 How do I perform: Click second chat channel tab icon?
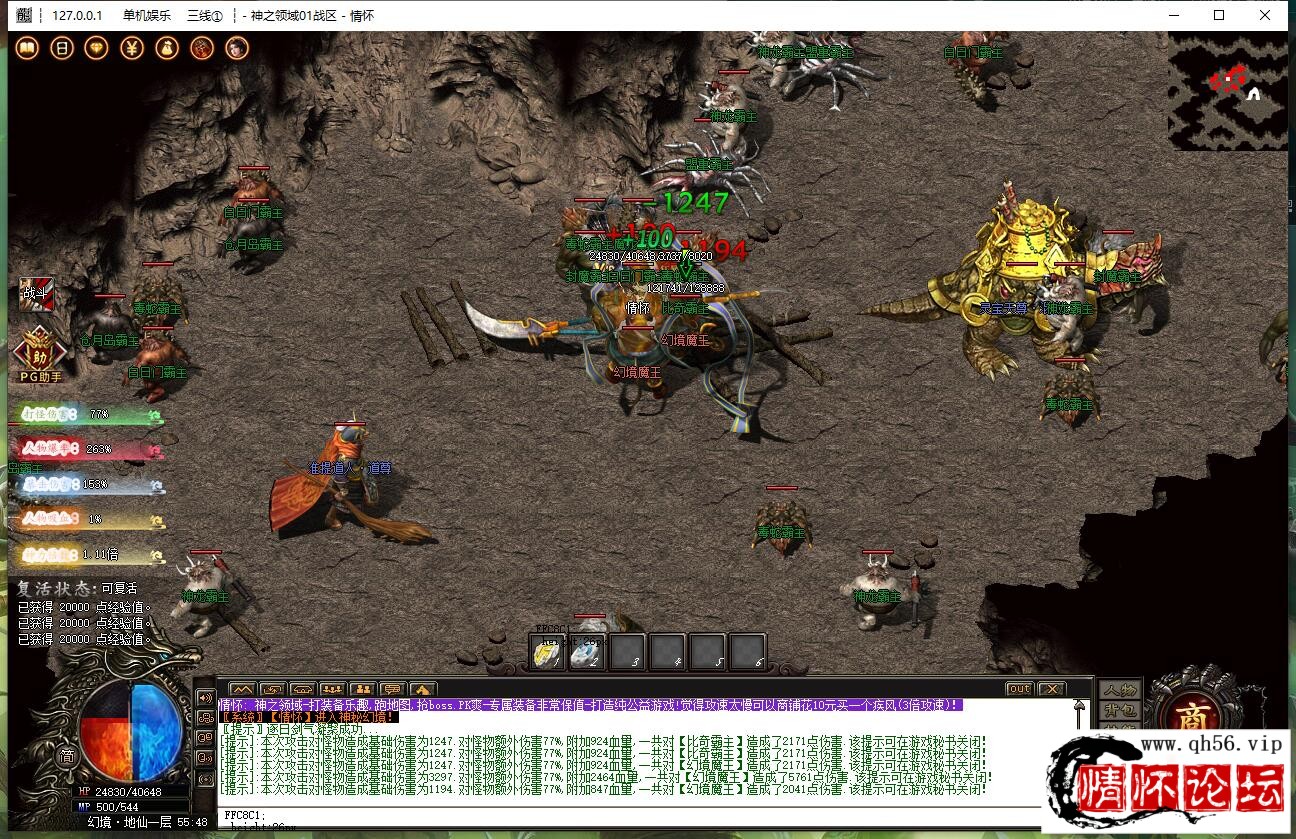pos(272,689)
